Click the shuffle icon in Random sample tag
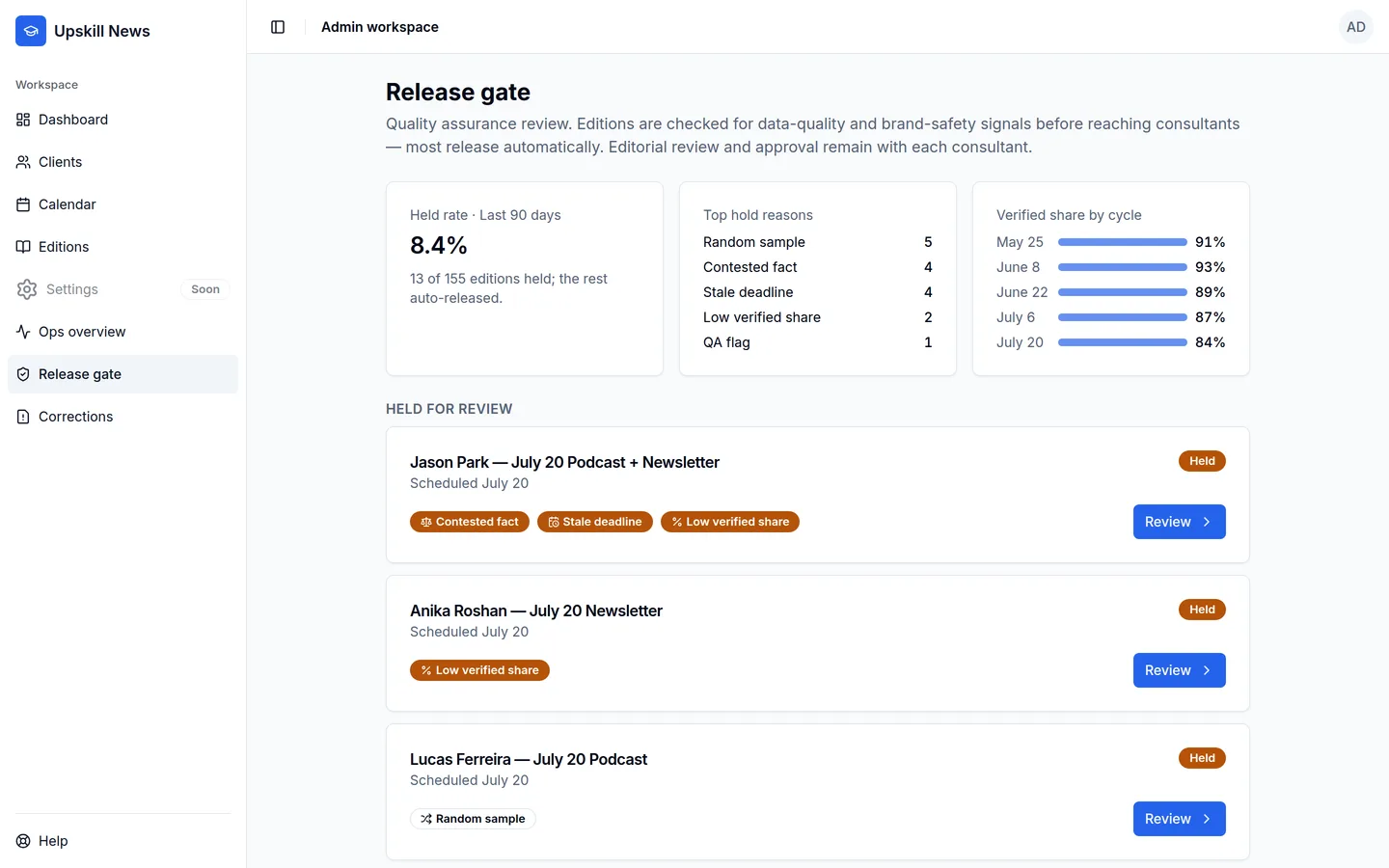This screenshot has height=868, width=1389. (x=426, y=819)
